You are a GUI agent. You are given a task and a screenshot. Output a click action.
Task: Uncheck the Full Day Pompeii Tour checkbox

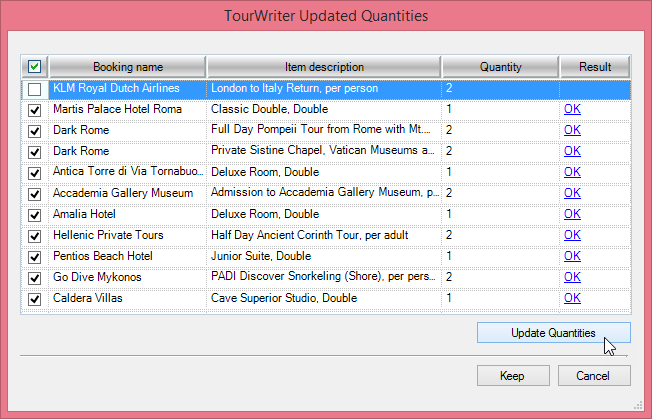tap(34, 131)
